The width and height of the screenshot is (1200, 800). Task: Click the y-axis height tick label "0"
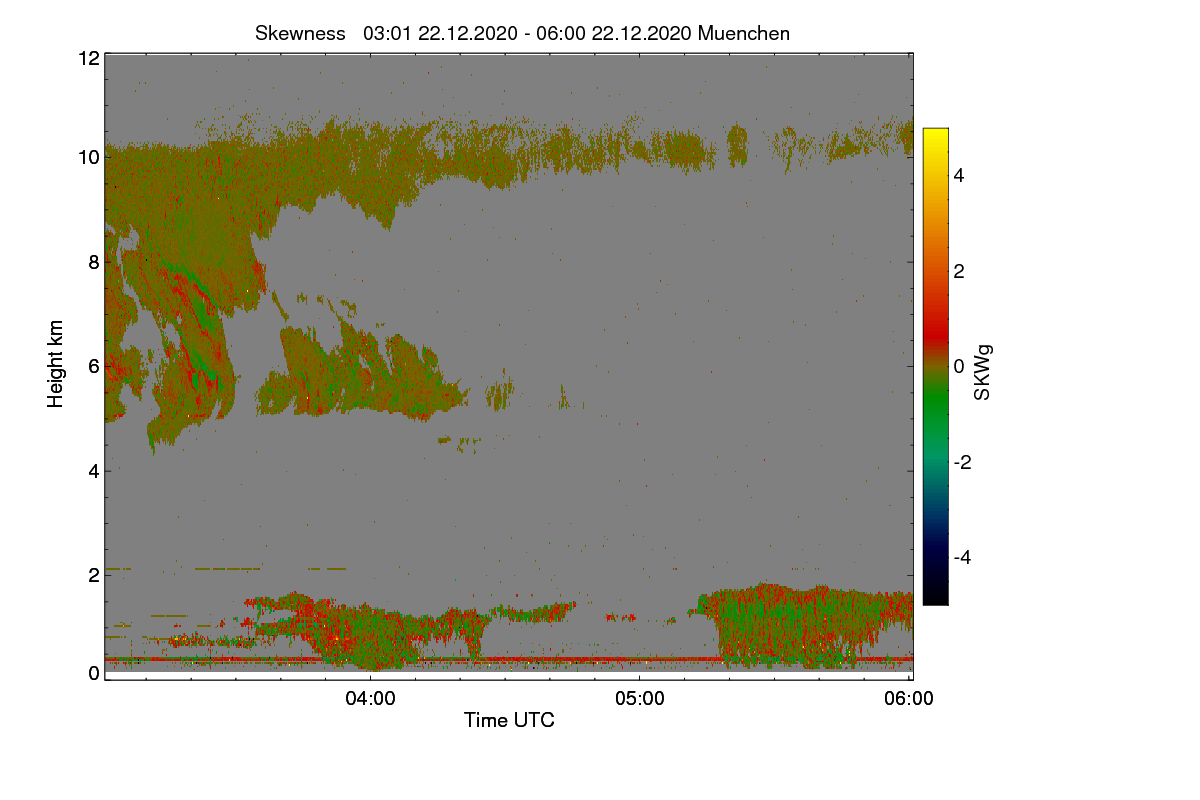(x=94, y=673)
